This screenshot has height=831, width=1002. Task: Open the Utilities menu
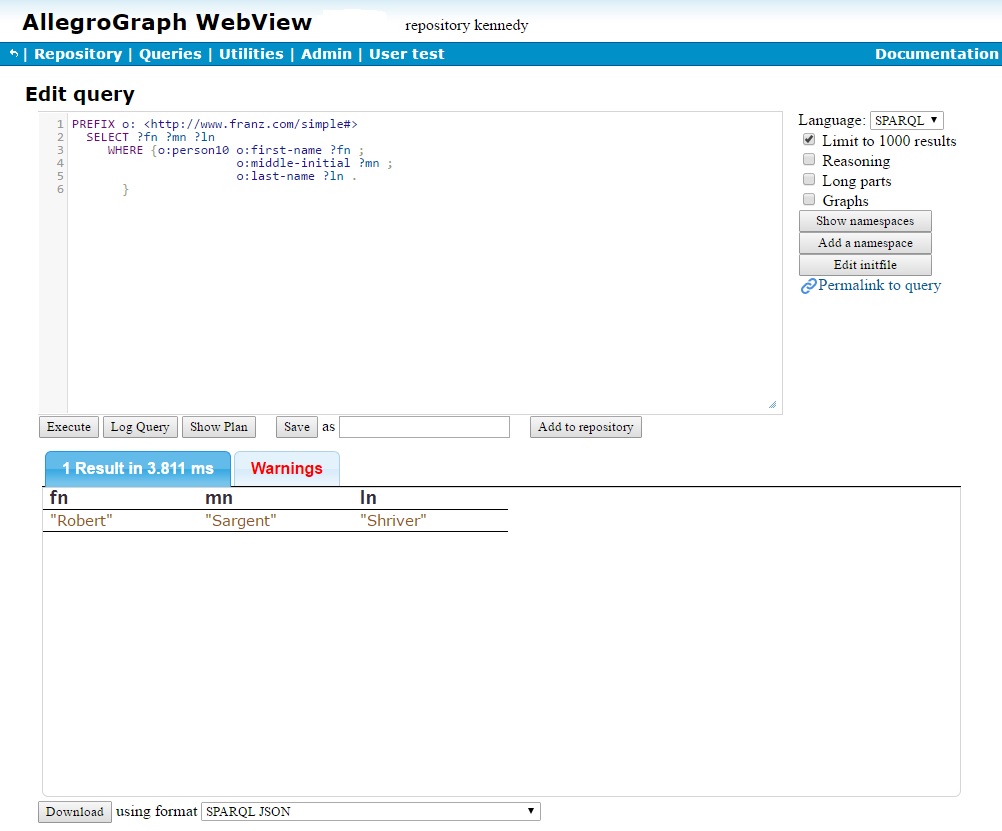(251, 54)
